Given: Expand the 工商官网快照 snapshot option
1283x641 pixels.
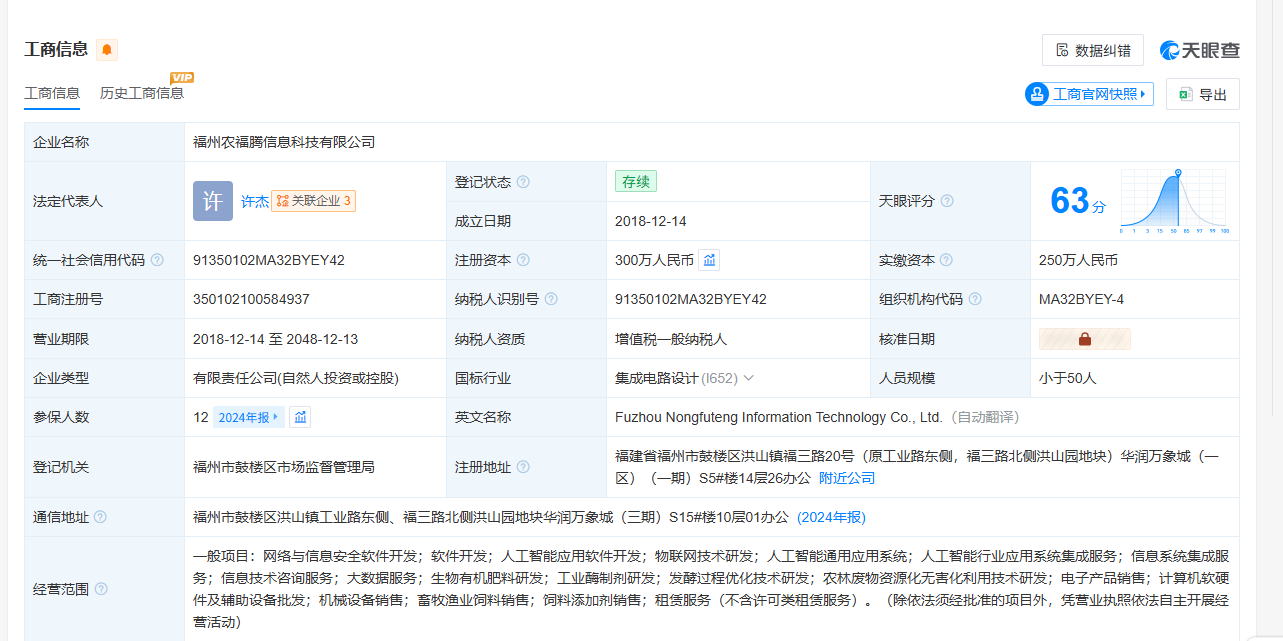Looking at the screenshot, I should pos(1088,94).
